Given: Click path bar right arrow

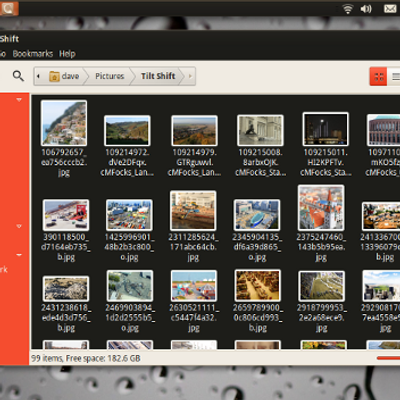Looking at the screenshot, I should click(190, 76).
